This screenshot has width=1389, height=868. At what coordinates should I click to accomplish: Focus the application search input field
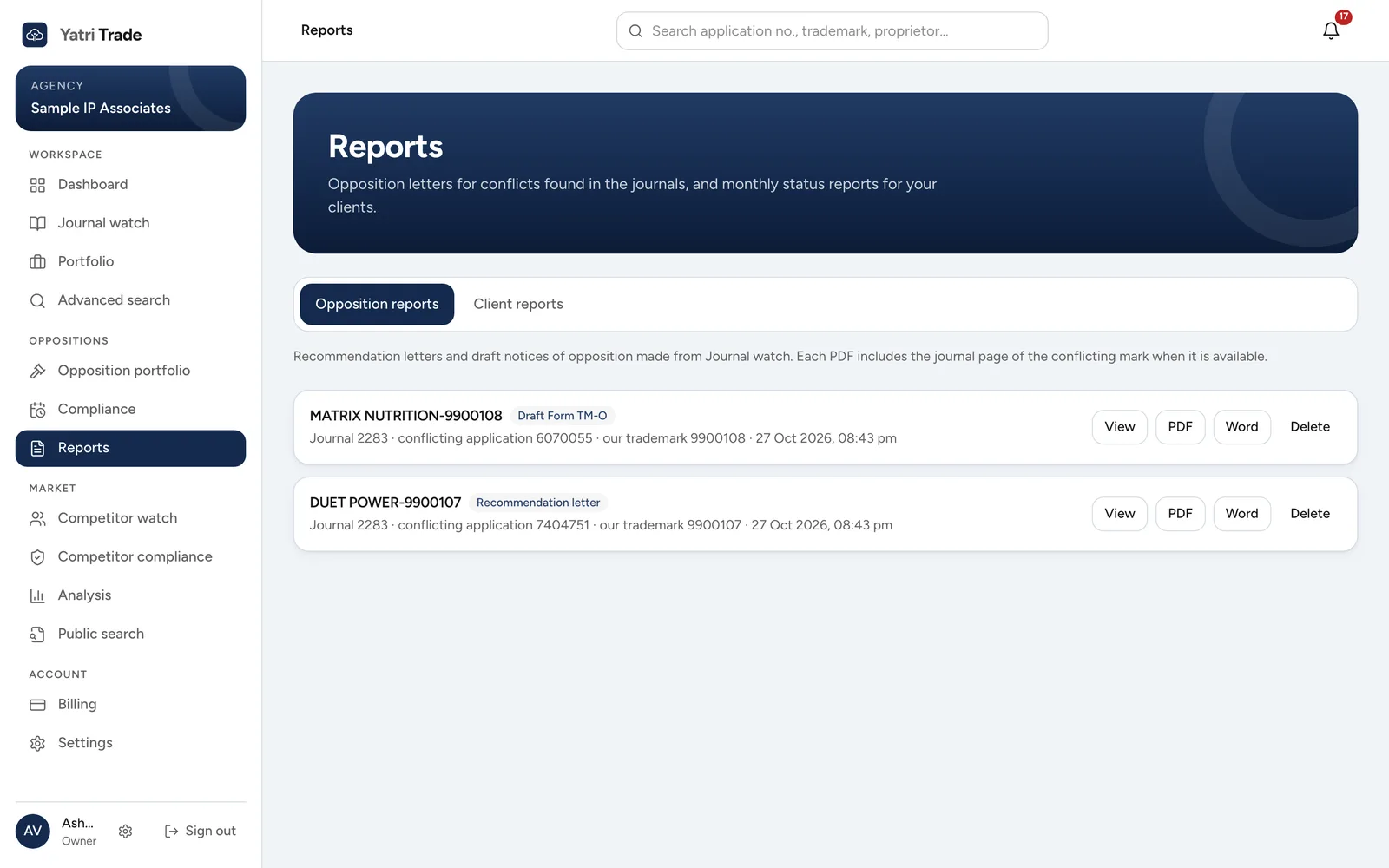pyautogui.click(x=832, y=31)
